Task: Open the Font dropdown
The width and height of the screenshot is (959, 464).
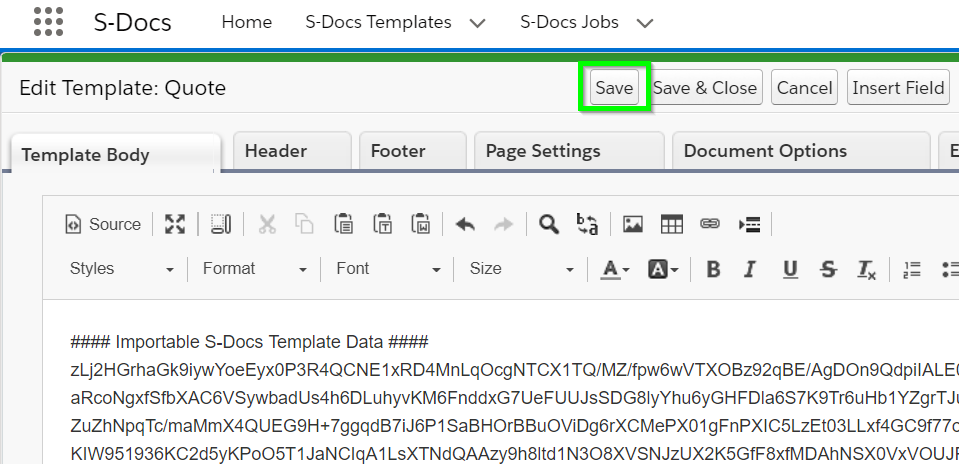Action: (388, 269)
